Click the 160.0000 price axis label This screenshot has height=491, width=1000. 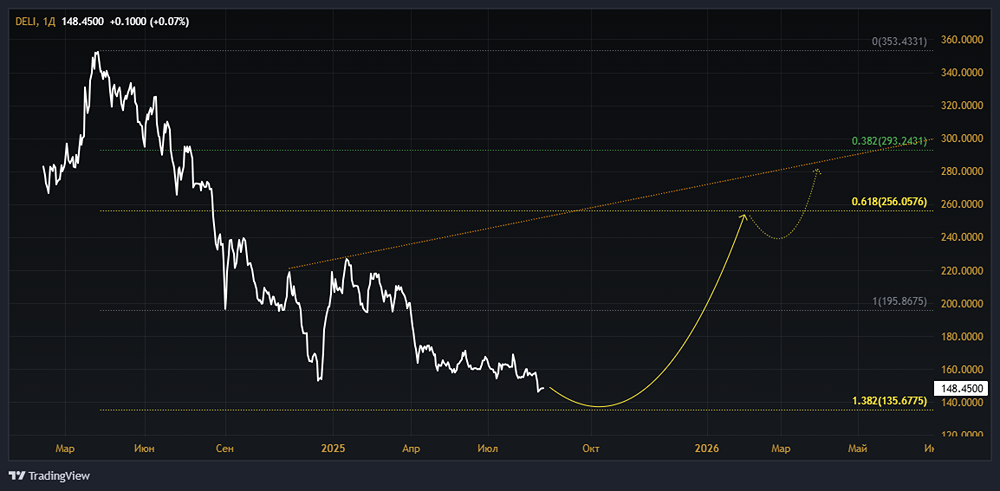point(962,370)
